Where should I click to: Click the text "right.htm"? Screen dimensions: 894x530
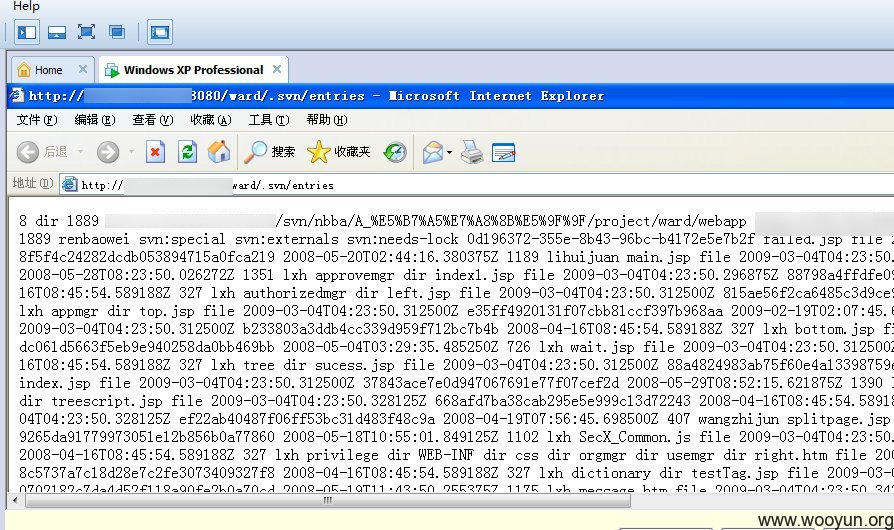click(791, 455)
